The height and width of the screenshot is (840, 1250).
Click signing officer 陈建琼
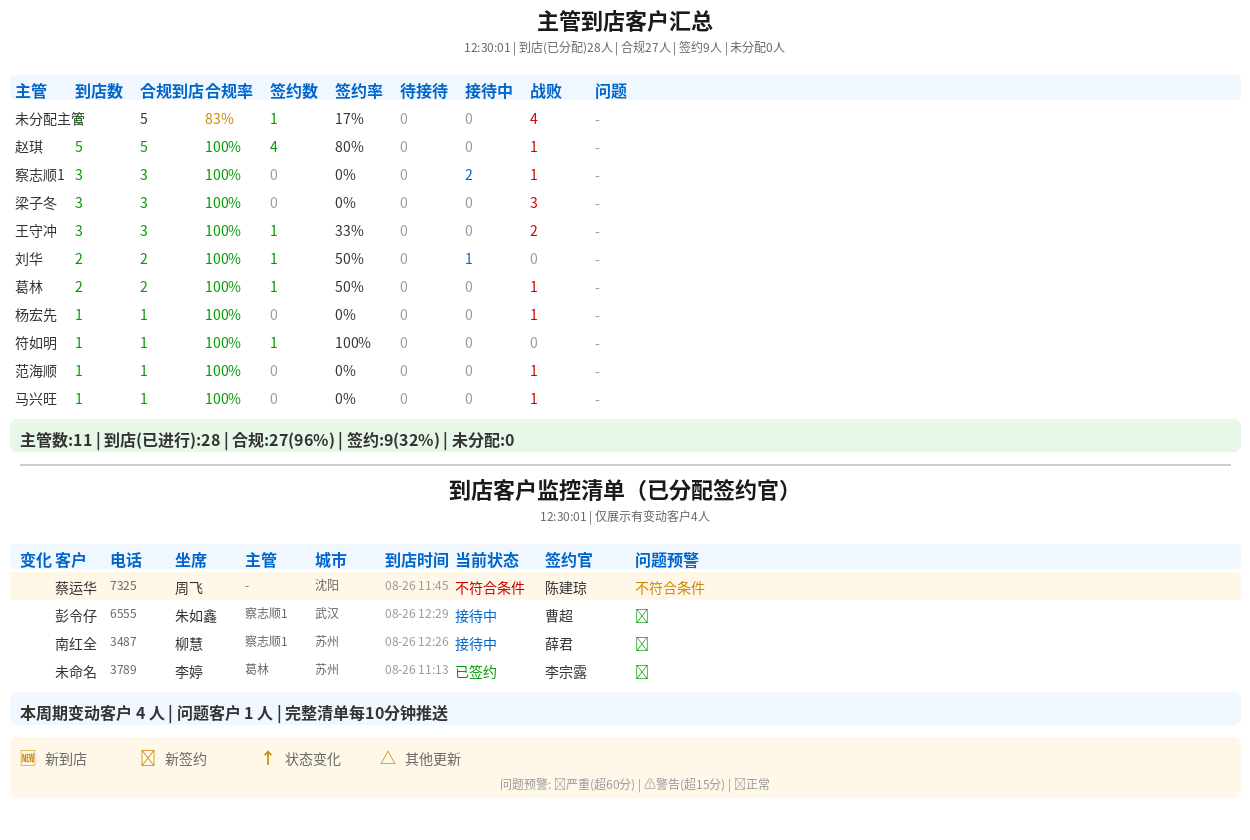point(566,588)
